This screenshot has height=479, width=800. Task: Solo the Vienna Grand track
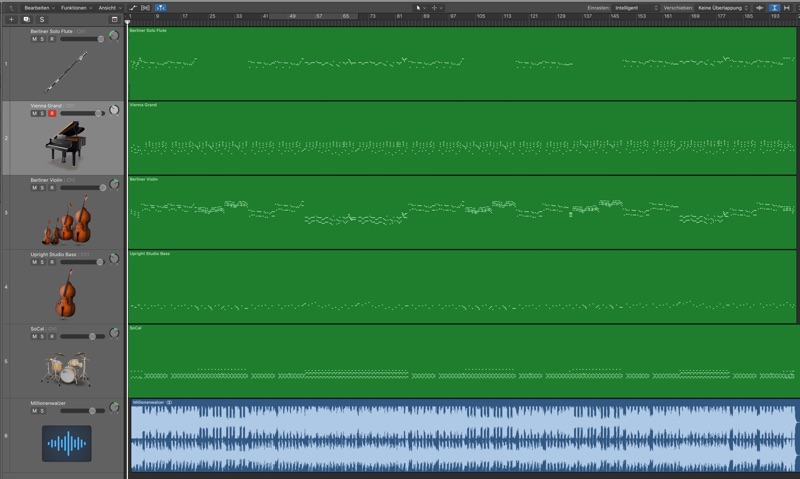pyautogui.click(x=42, y=113)
